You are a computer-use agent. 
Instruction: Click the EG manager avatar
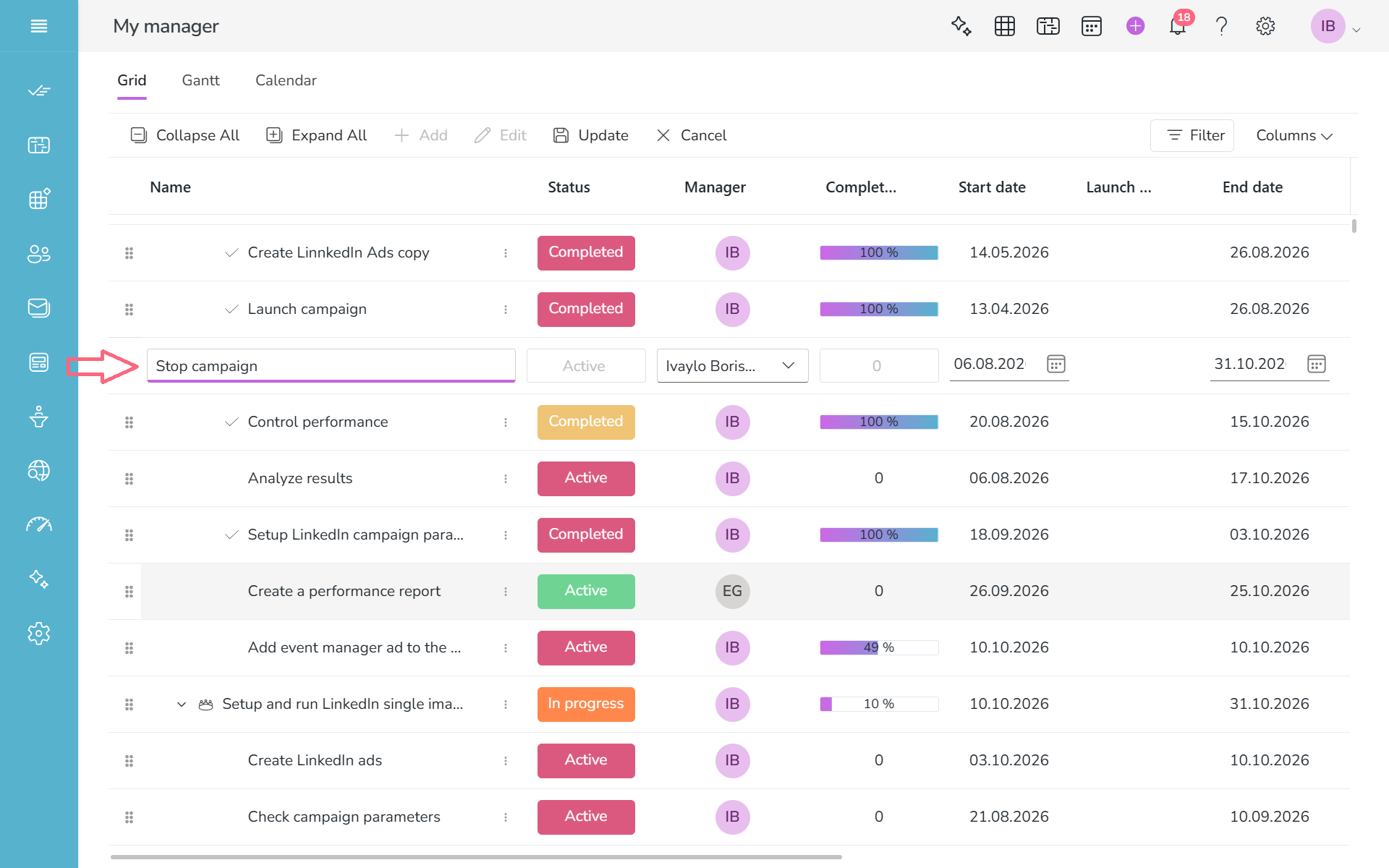(732, 592)
